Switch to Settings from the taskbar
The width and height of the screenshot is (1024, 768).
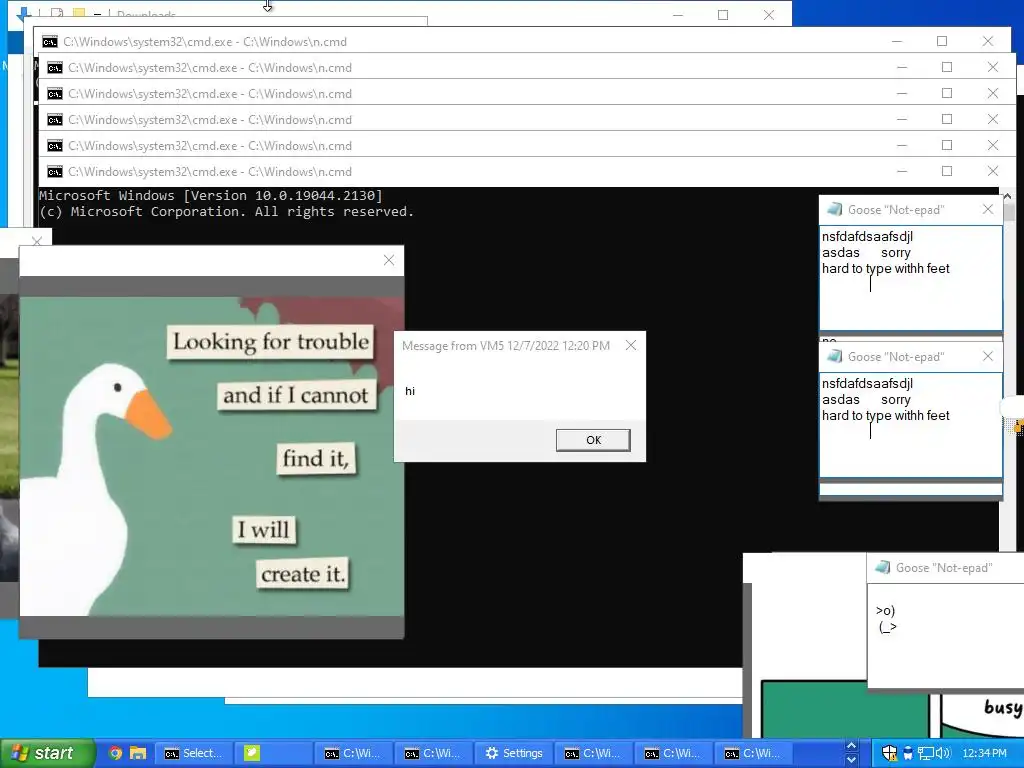(514, 753)
